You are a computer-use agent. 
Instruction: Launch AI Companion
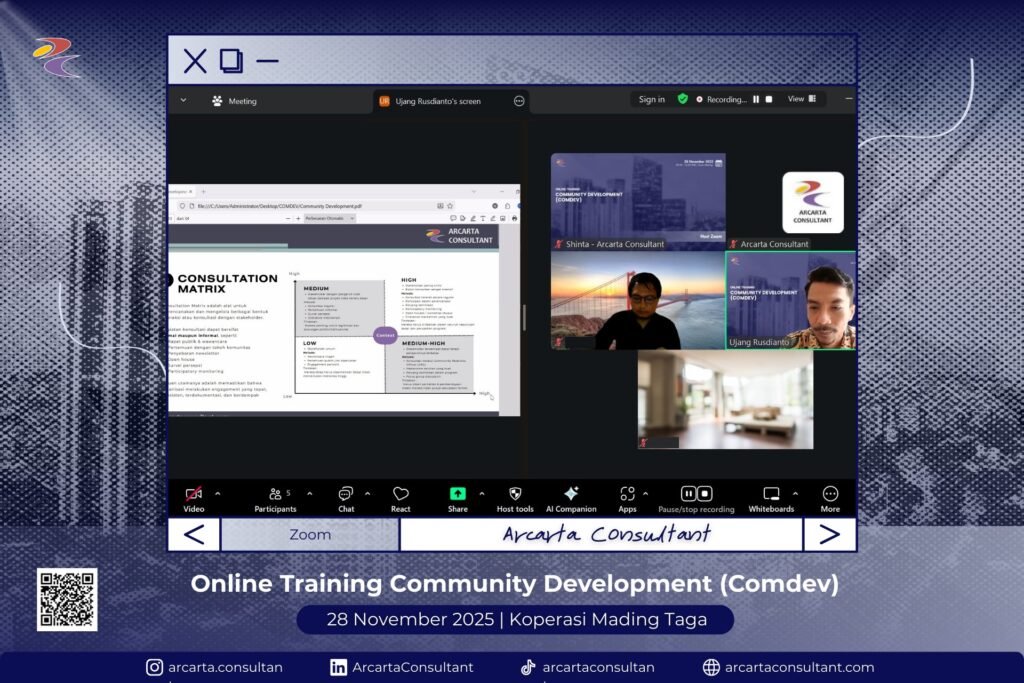pyautogui.click(x=571, y=494)
